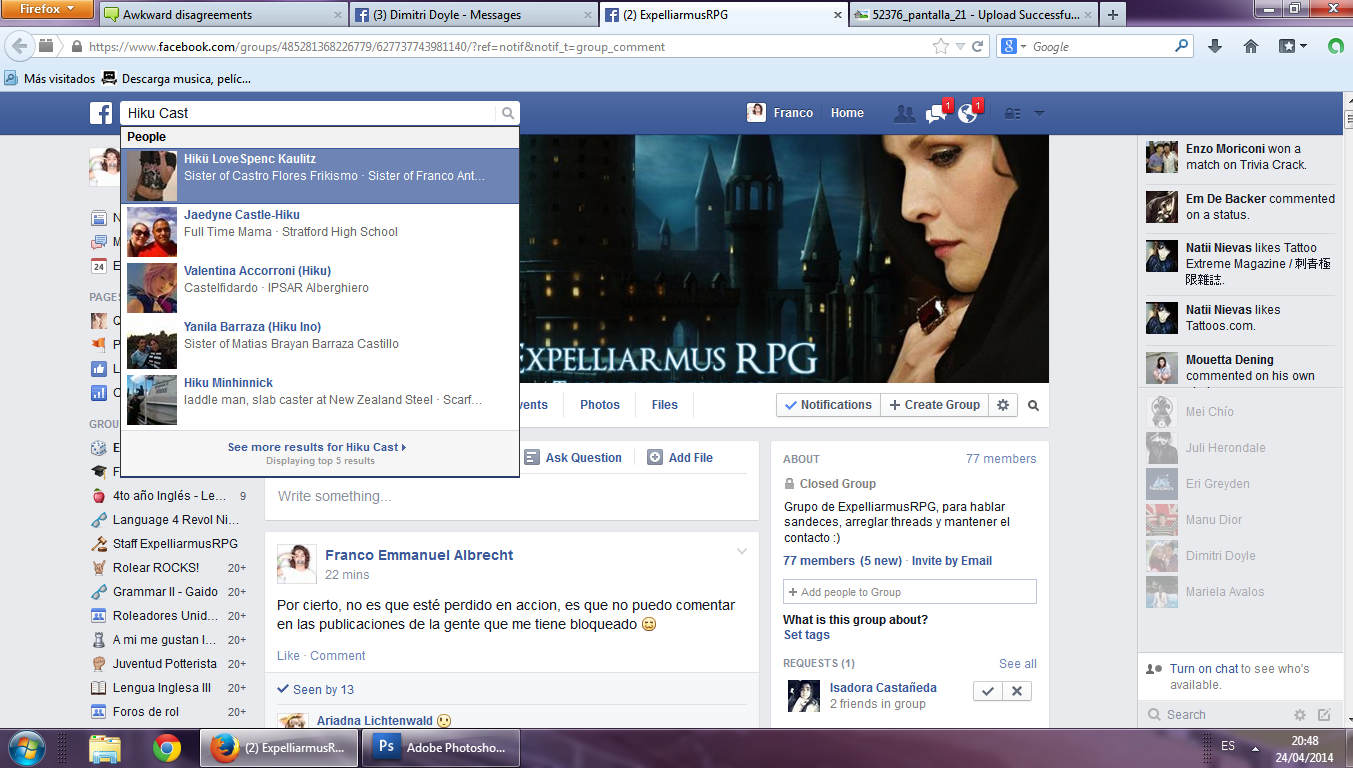Click the Firefox back arrow button
Image resolution: width=1353 pixels, height=768 pixels.
click(19, 46)
